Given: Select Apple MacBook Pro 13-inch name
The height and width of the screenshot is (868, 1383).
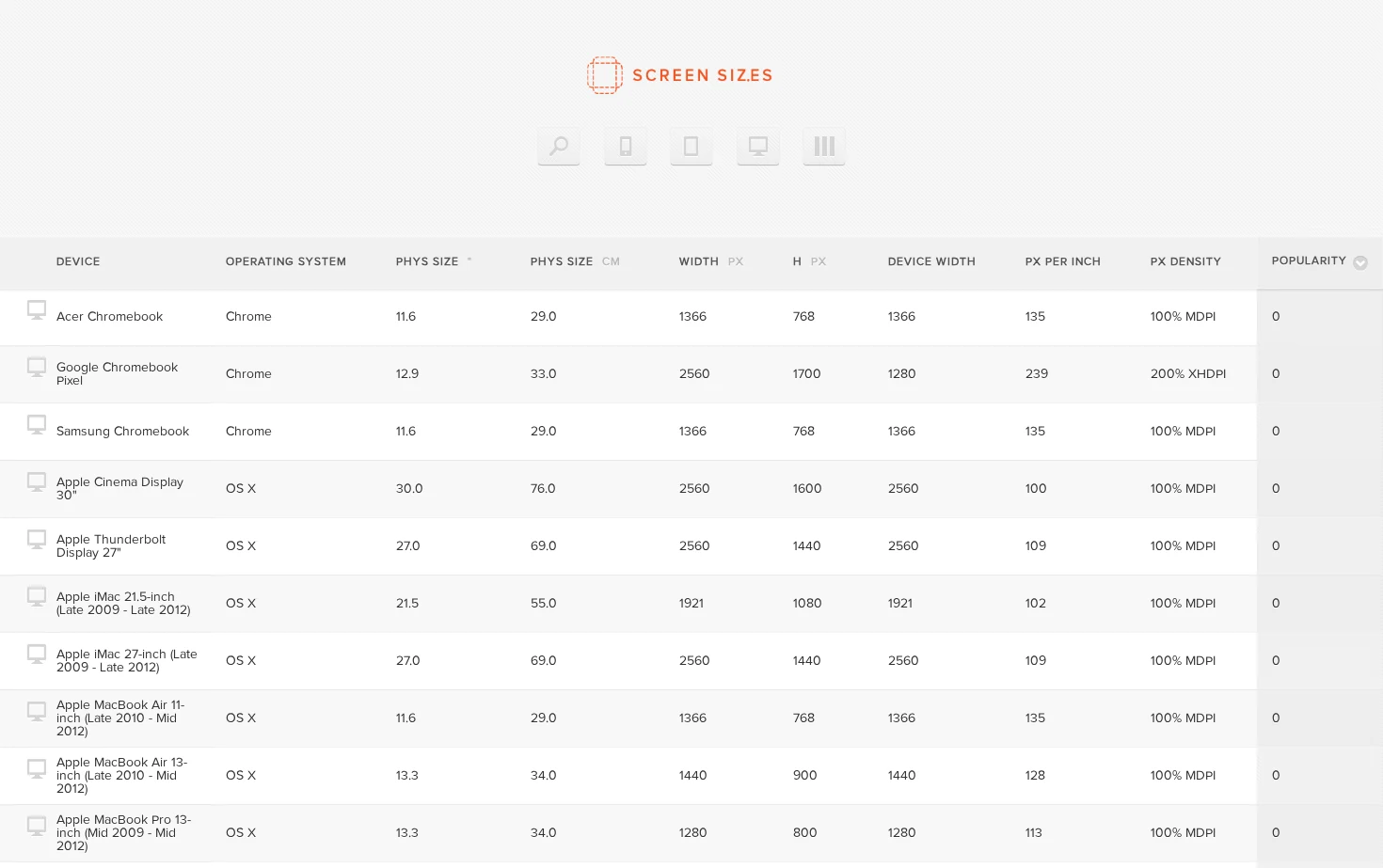Looking at the screenshot, I should coord(123,832).
